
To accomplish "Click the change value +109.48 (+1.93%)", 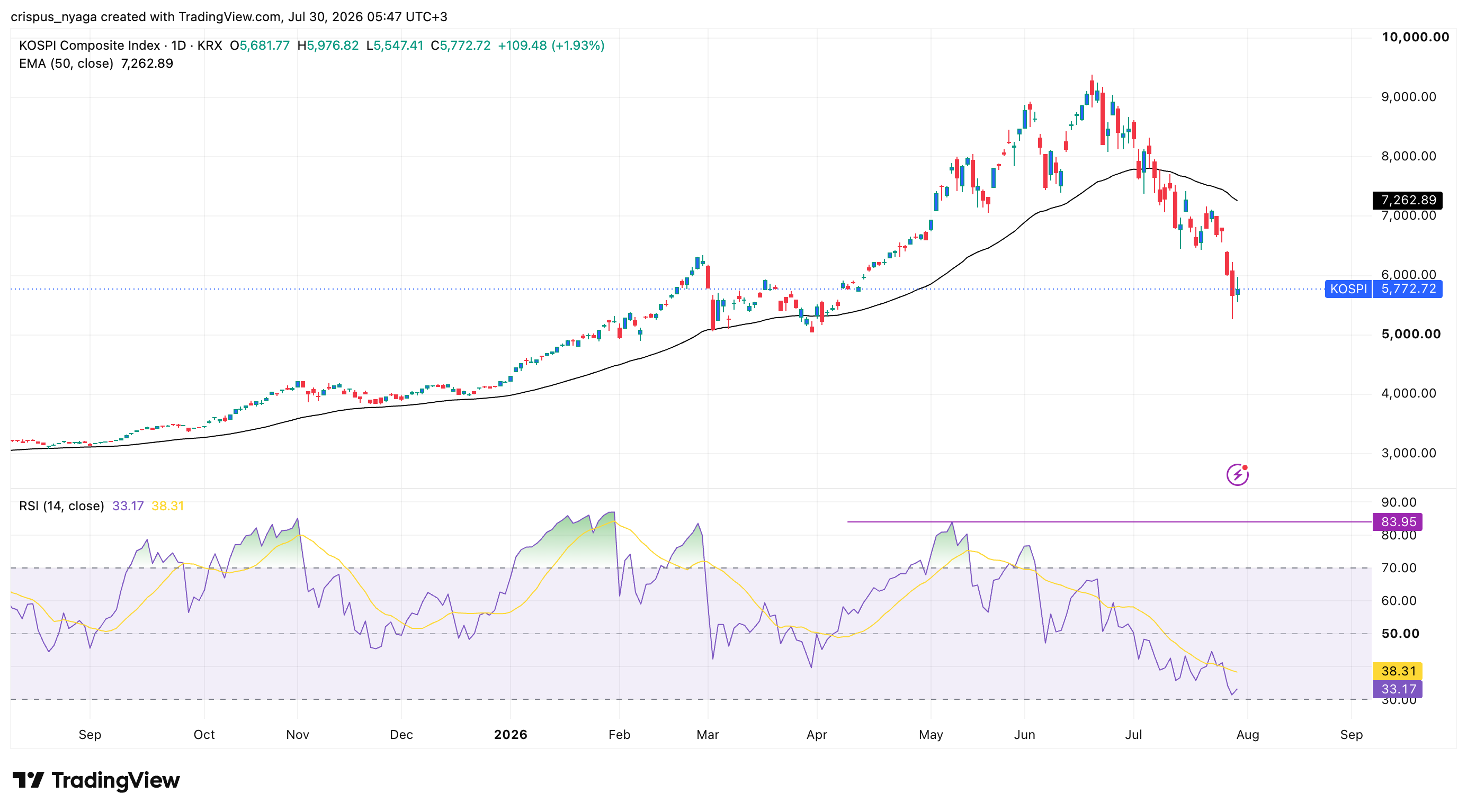I will pos(551,46).
